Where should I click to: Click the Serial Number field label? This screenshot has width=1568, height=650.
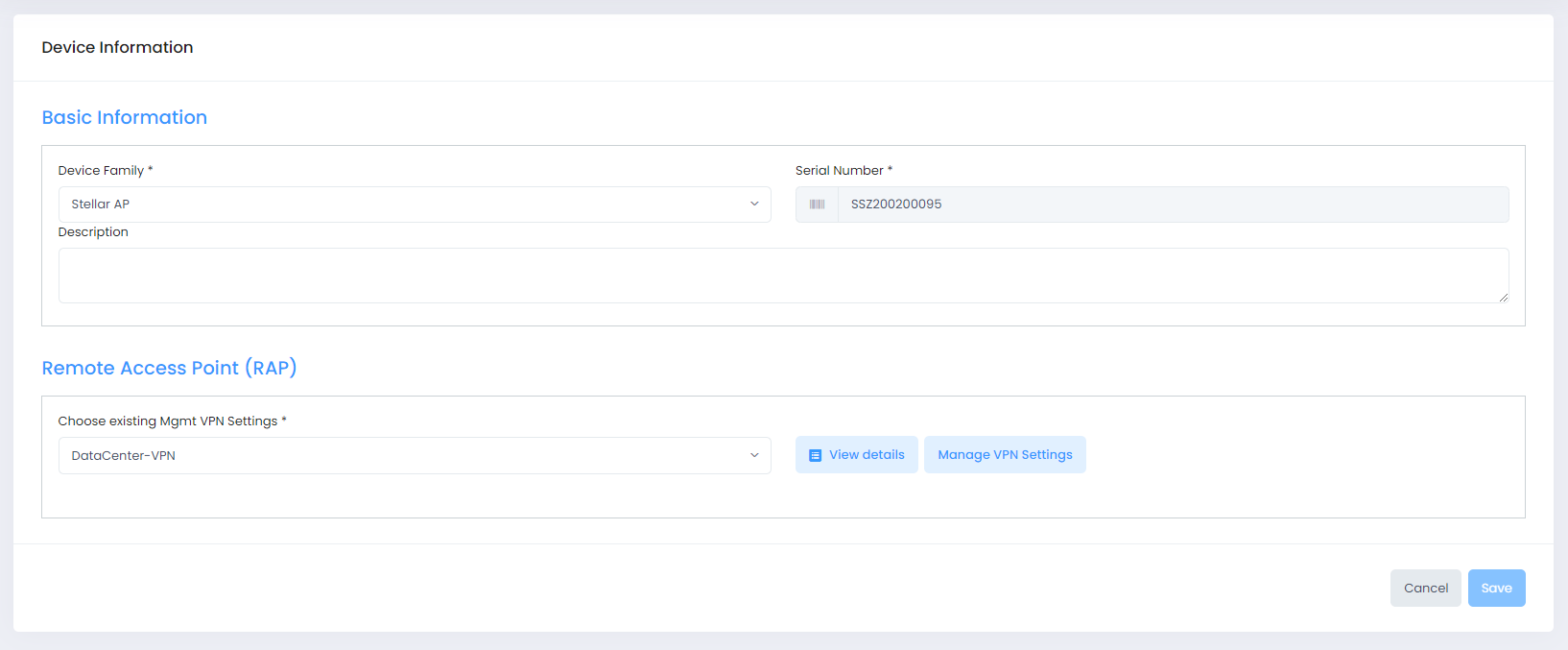pyautogui.click(x=839, y=170)
